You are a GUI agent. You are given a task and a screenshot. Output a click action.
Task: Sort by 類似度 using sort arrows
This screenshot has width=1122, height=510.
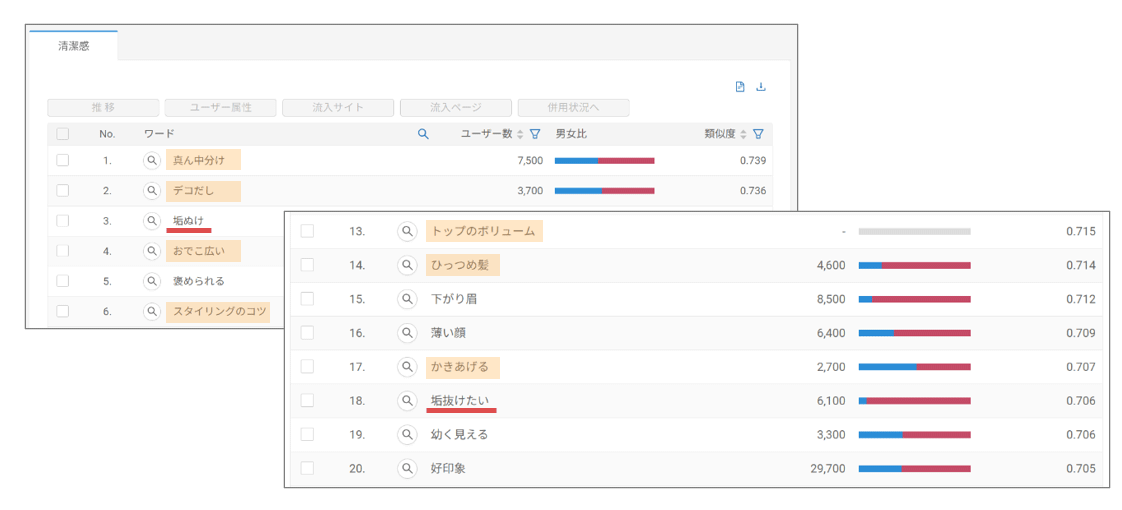[x=743, y=134]
